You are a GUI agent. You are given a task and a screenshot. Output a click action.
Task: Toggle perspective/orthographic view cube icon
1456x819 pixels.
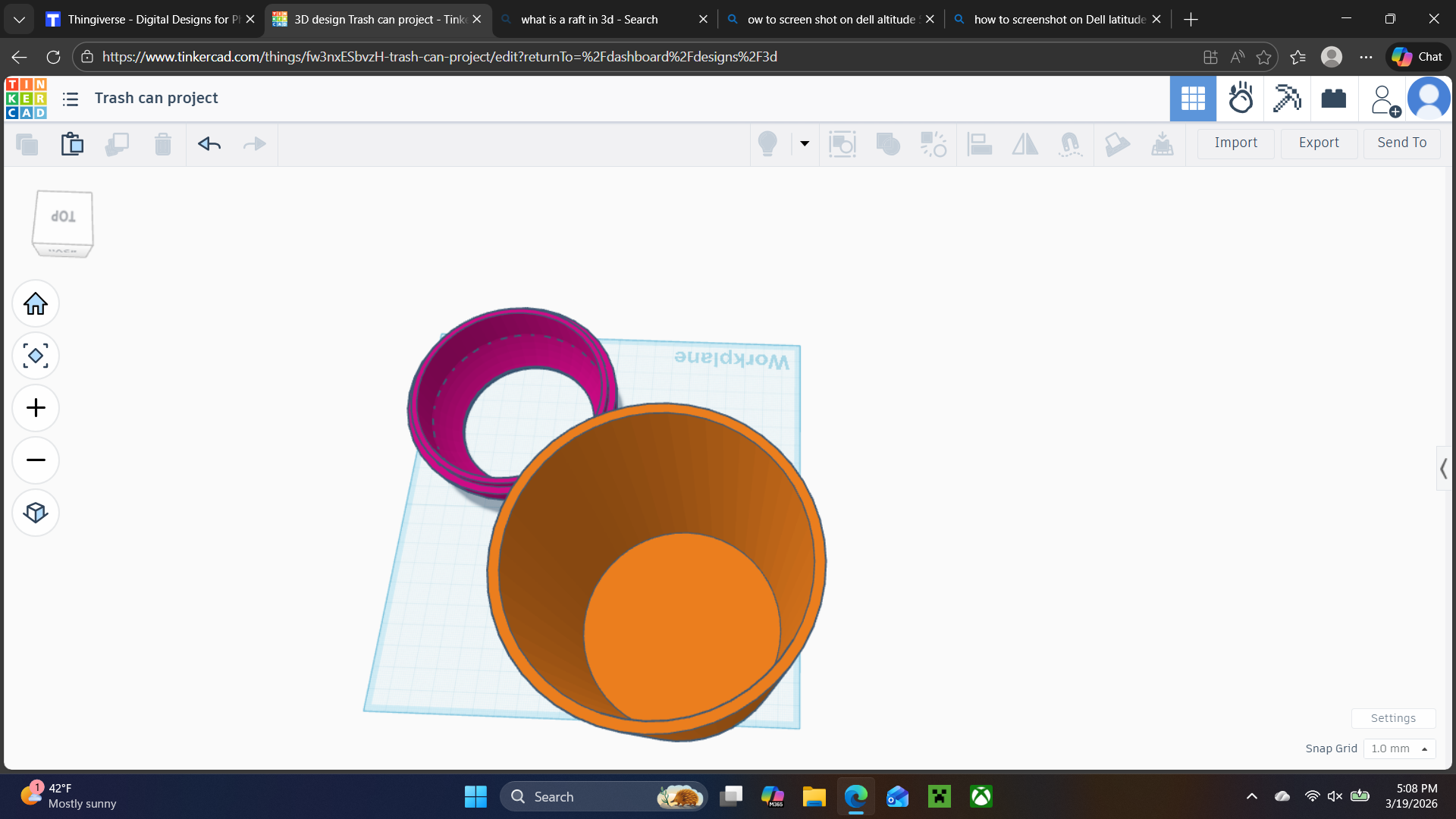36,513
